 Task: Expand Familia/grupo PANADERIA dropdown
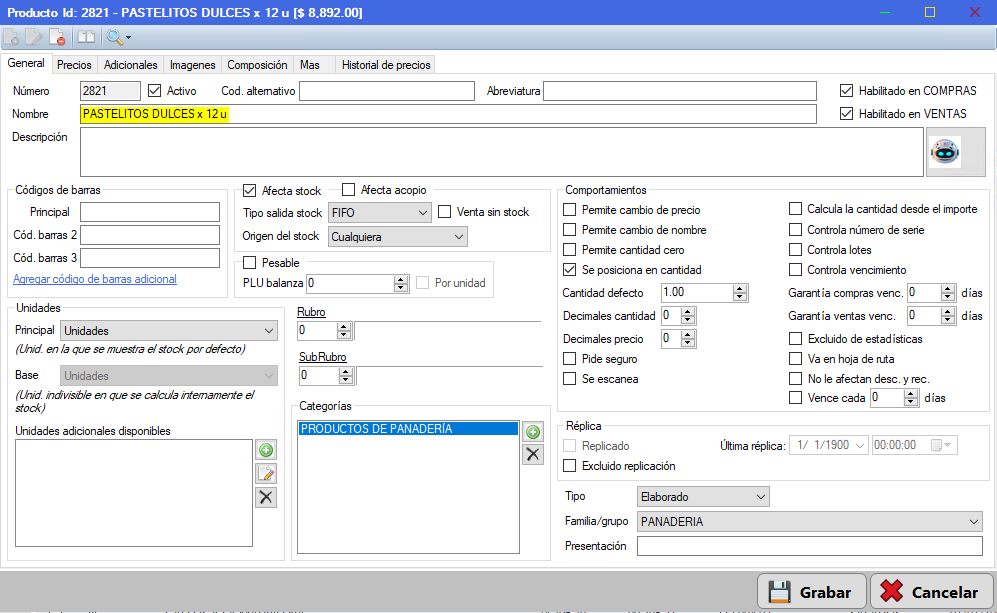tap(809, 521)
